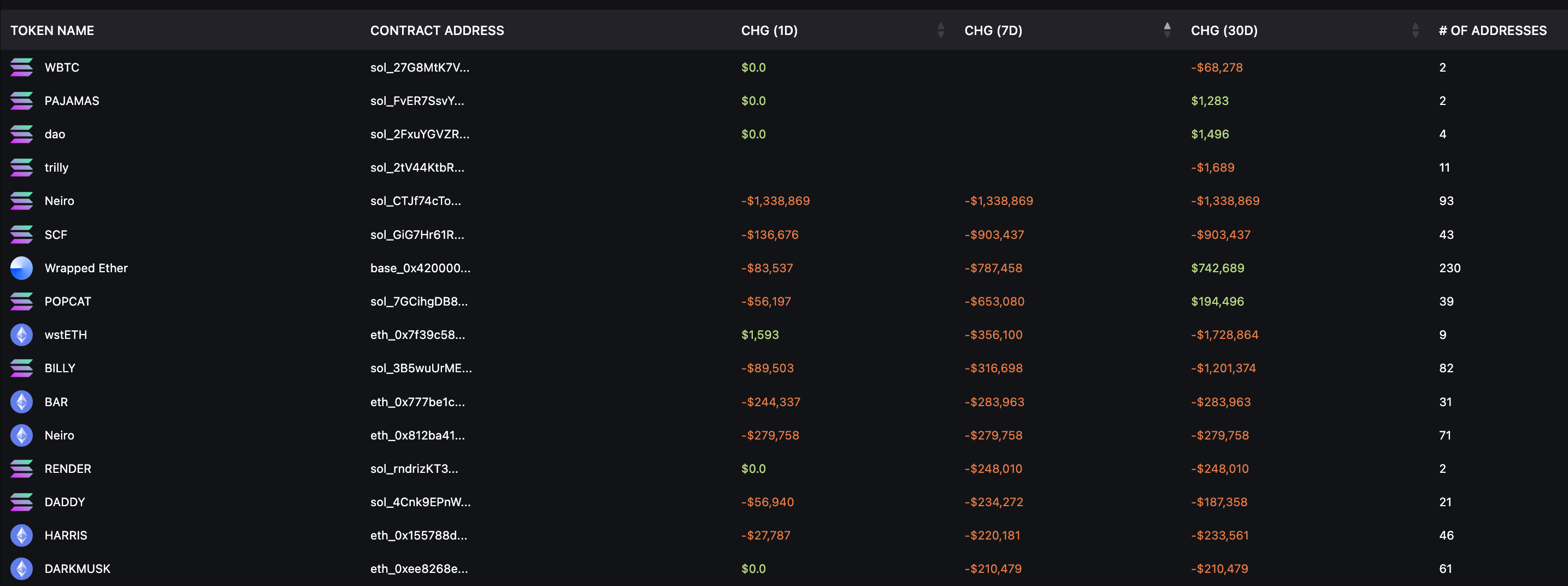The width and height of the screenshot is (1568, 586).
Task: Click HARRIS's 30D change -$233,561
Action: pyautogui.click(x=1220, y=536)
